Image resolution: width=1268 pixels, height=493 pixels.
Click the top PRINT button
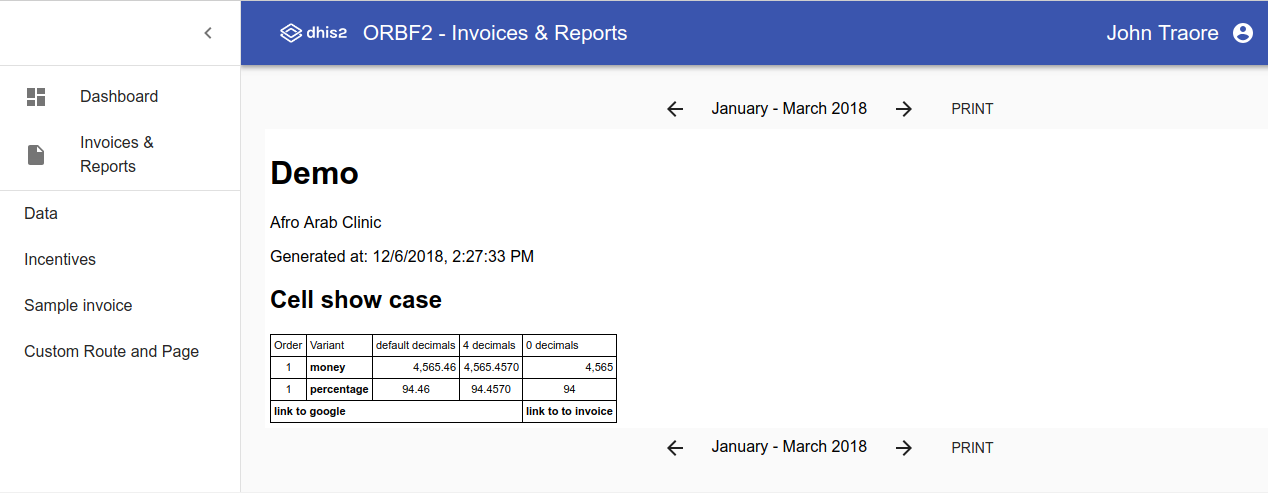coord(972,109)
